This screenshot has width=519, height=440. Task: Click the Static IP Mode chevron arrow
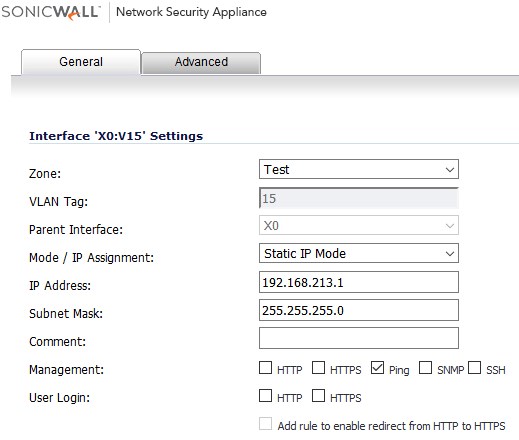(x=450, y=254)
